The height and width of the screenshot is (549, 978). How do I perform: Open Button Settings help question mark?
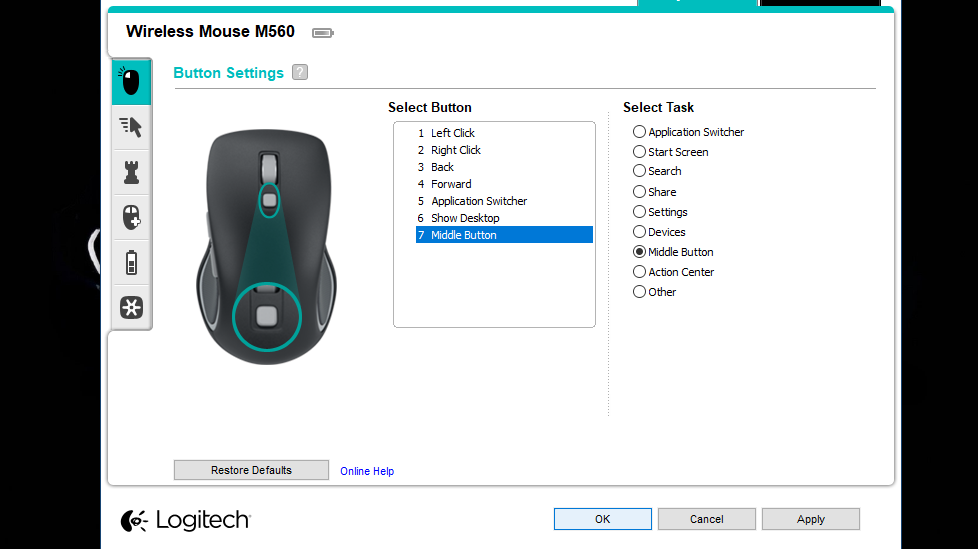coord(300,72)
